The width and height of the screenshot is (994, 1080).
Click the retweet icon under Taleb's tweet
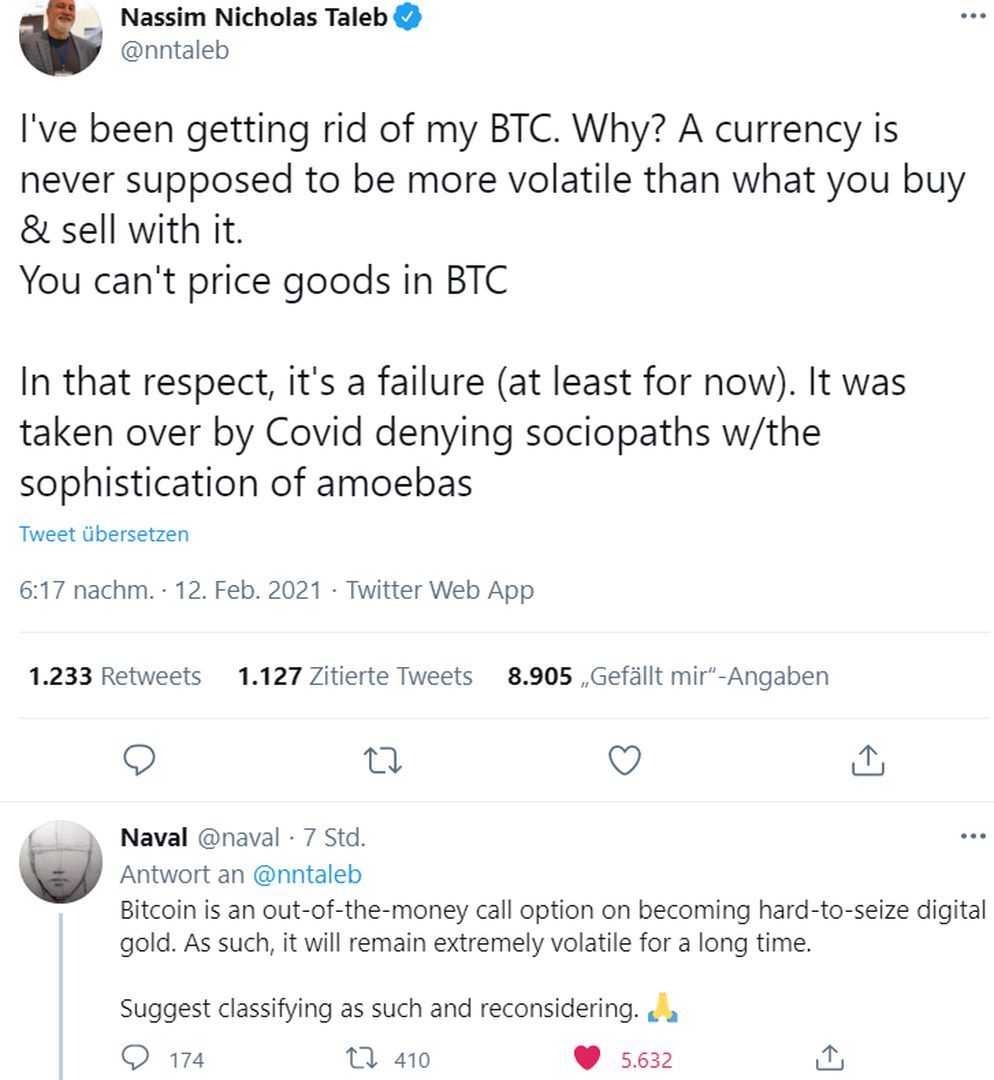click(x=382, y=762)
